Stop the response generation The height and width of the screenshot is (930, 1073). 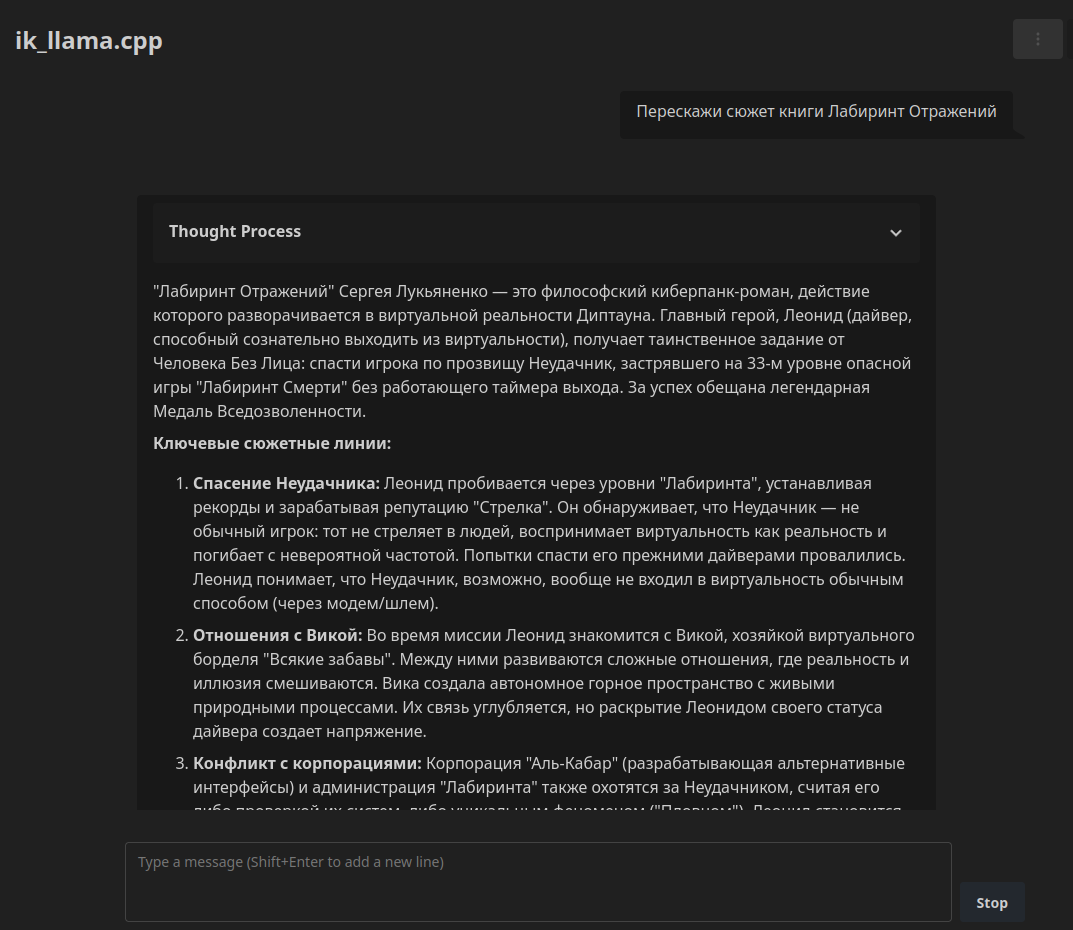[991, 903]
